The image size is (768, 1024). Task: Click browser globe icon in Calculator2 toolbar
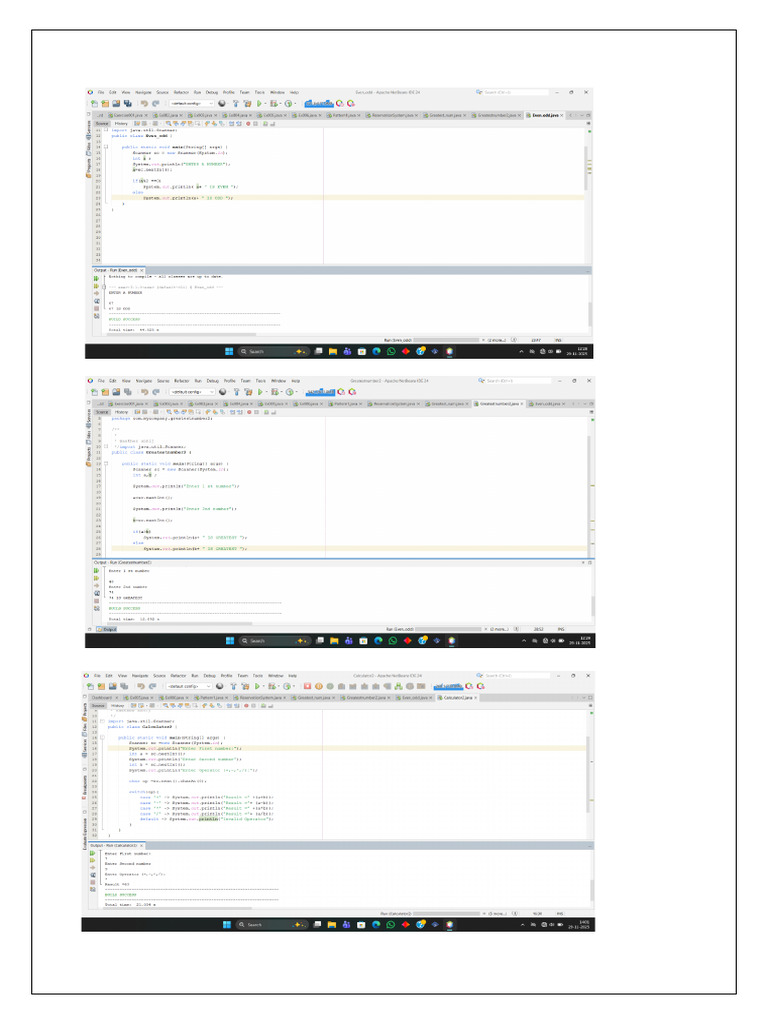219,686
